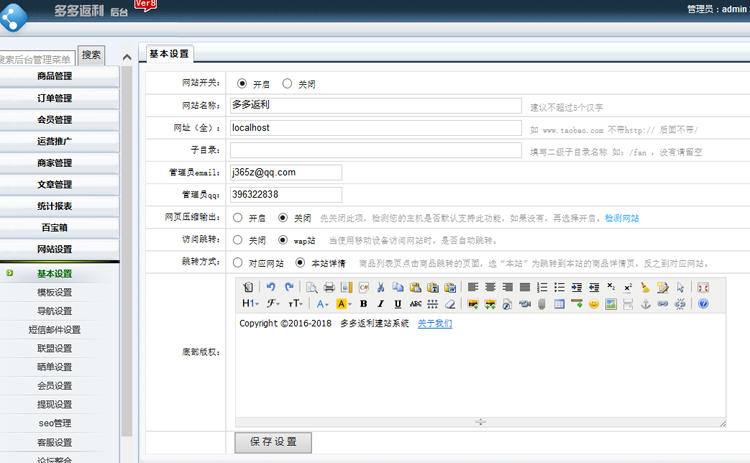This screenshot has height=463, width=750.
Task: Open the font size tT dropdown
Action: tap(295, 304)
